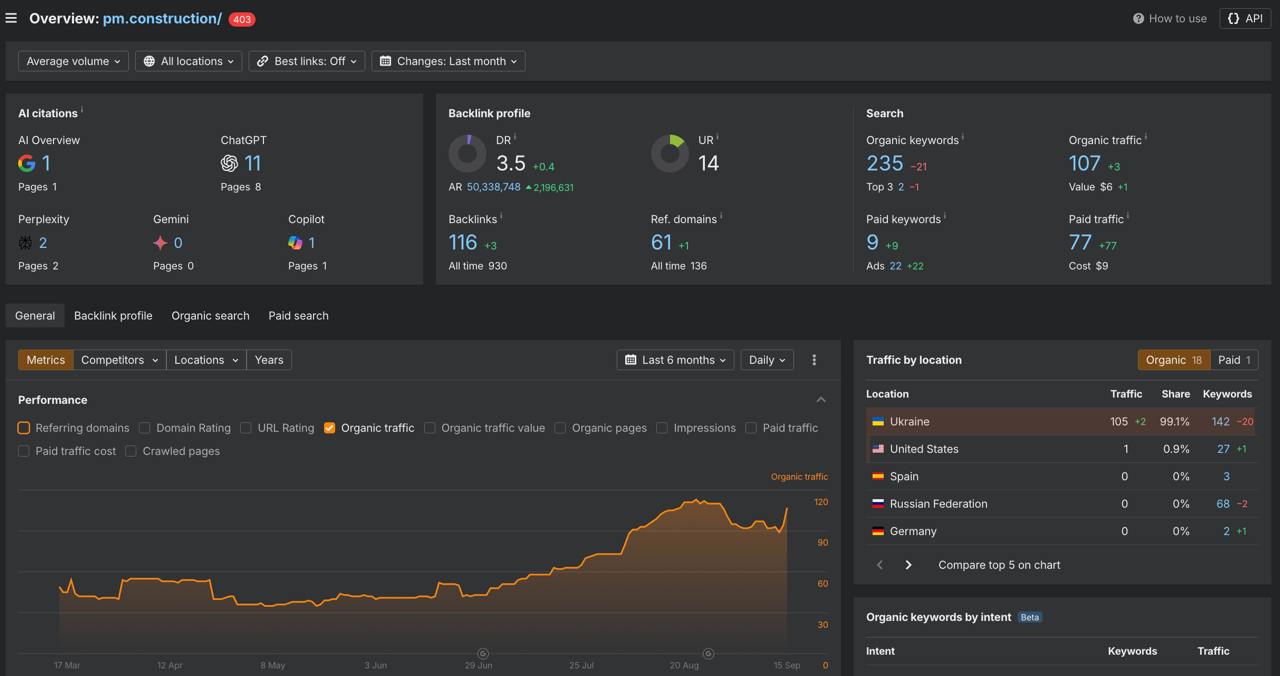Collapse the Performance section chevron
This screenshot has width=1280, height=676.
821,400
